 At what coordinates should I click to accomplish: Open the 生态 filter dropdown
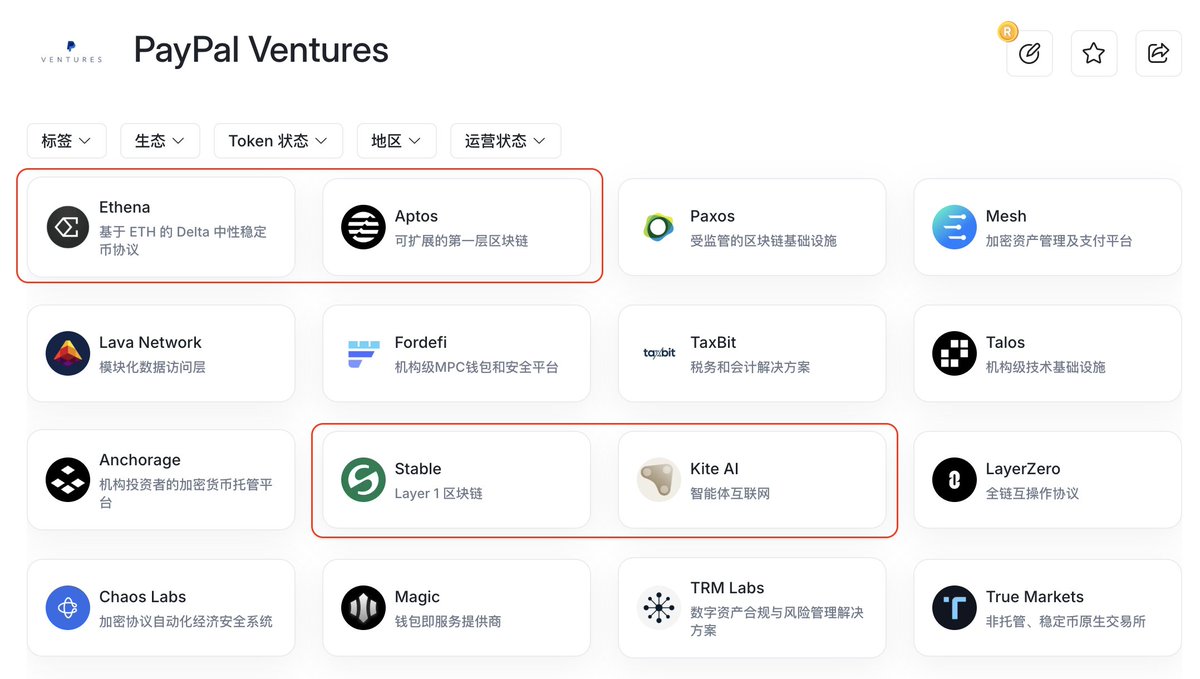160,141
